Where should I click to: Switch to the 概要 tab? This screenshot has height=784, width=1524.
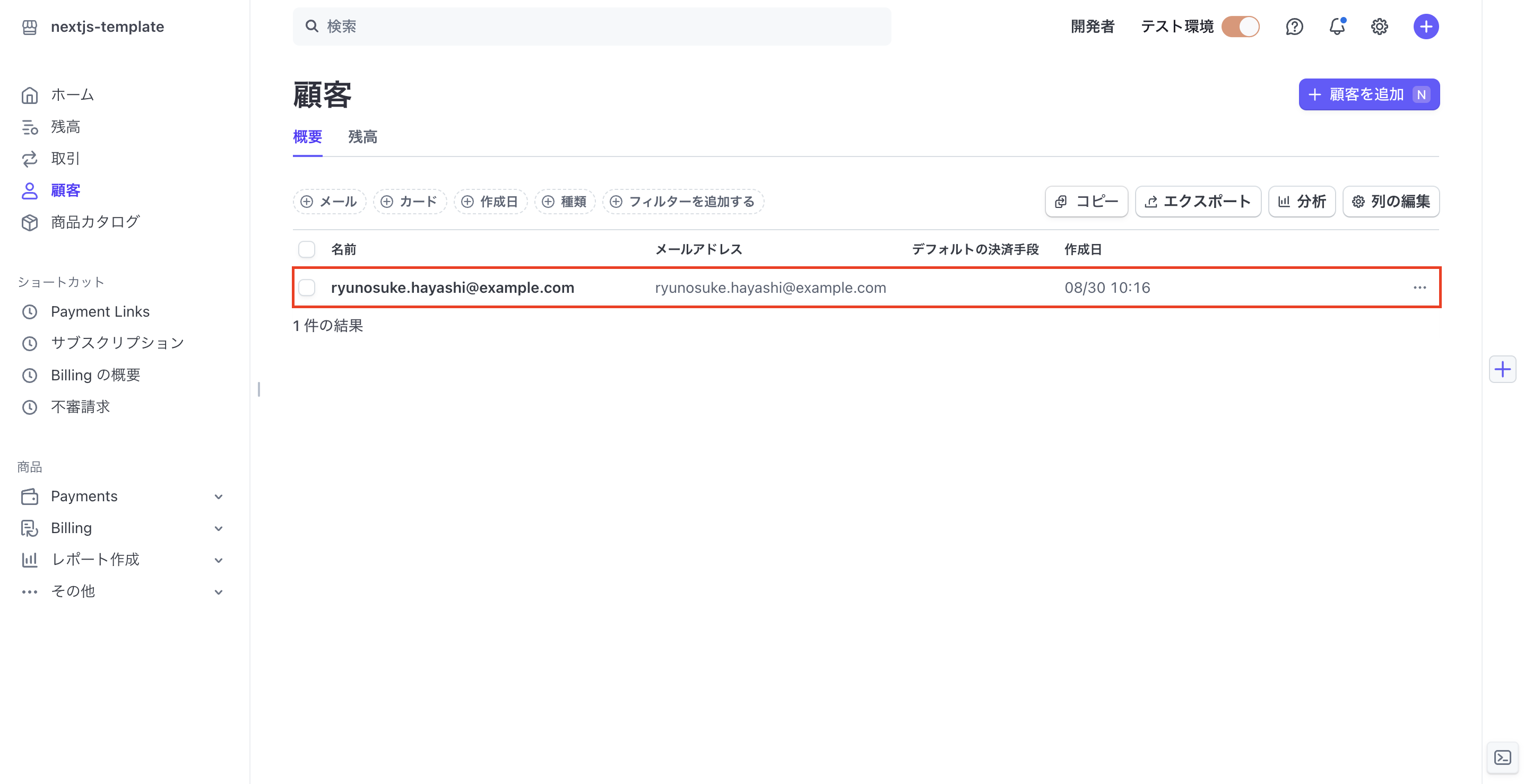pos(307,137)
